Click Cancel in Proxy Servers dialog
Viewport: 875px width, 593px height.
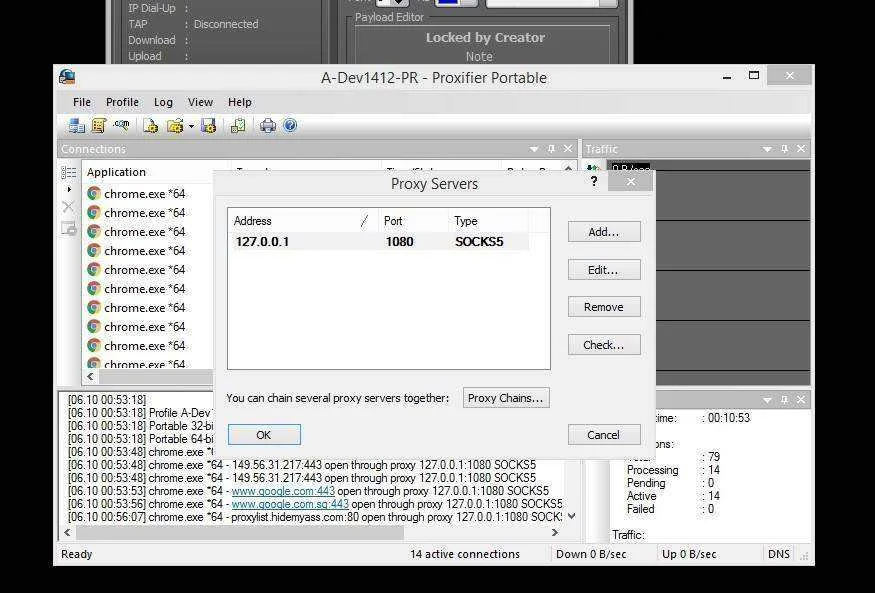[604, 435]
